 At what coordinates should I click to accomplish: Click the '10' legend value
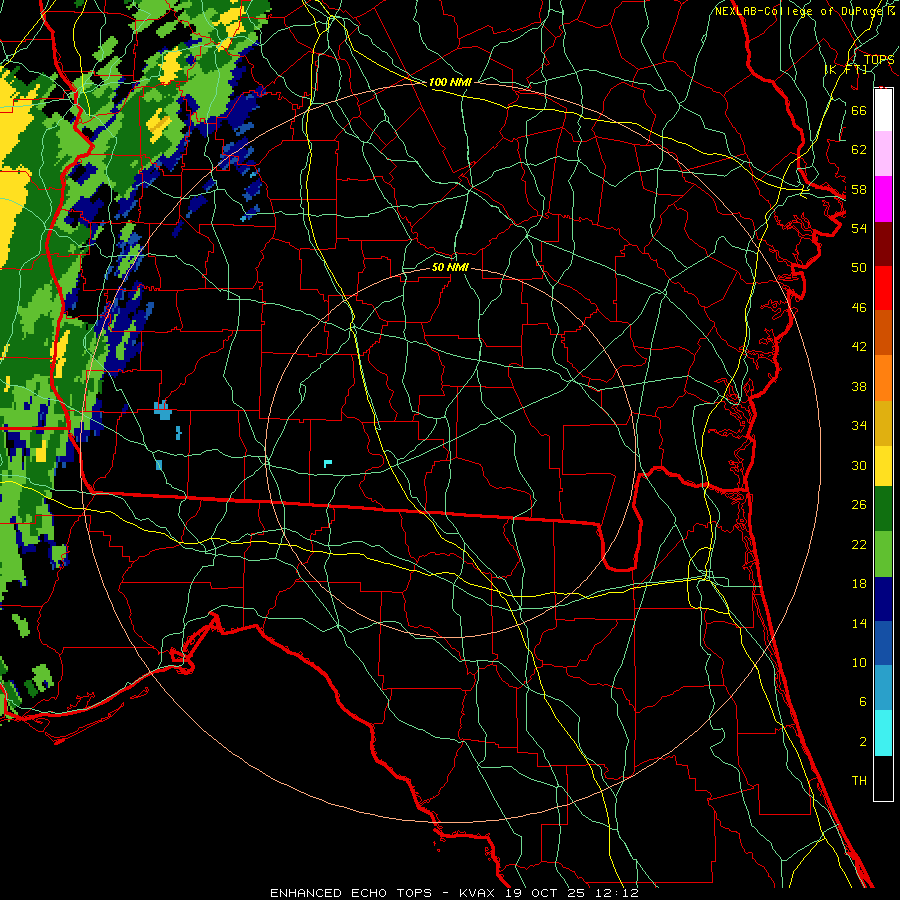(x=859, y=663)
